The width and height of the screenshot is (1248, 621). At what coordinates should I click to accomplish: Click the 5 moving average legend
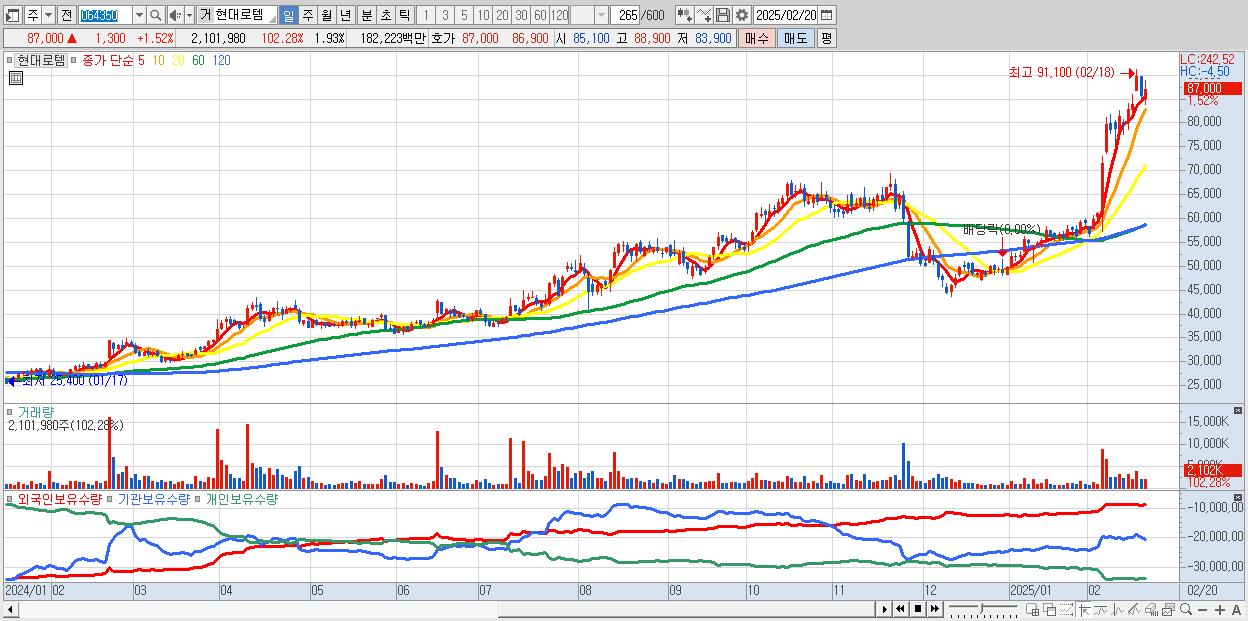[x=141, y=60]
